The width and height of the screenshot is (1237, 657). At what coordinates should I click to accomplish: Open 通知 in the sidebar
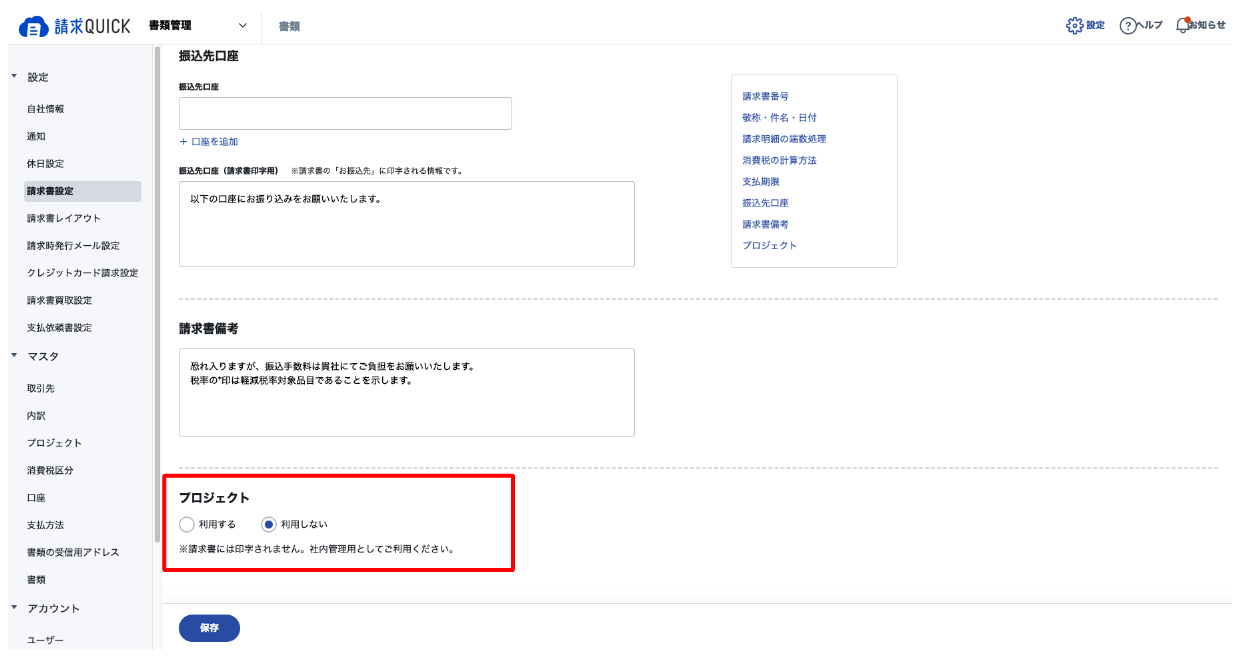click(x=36, y=136)
